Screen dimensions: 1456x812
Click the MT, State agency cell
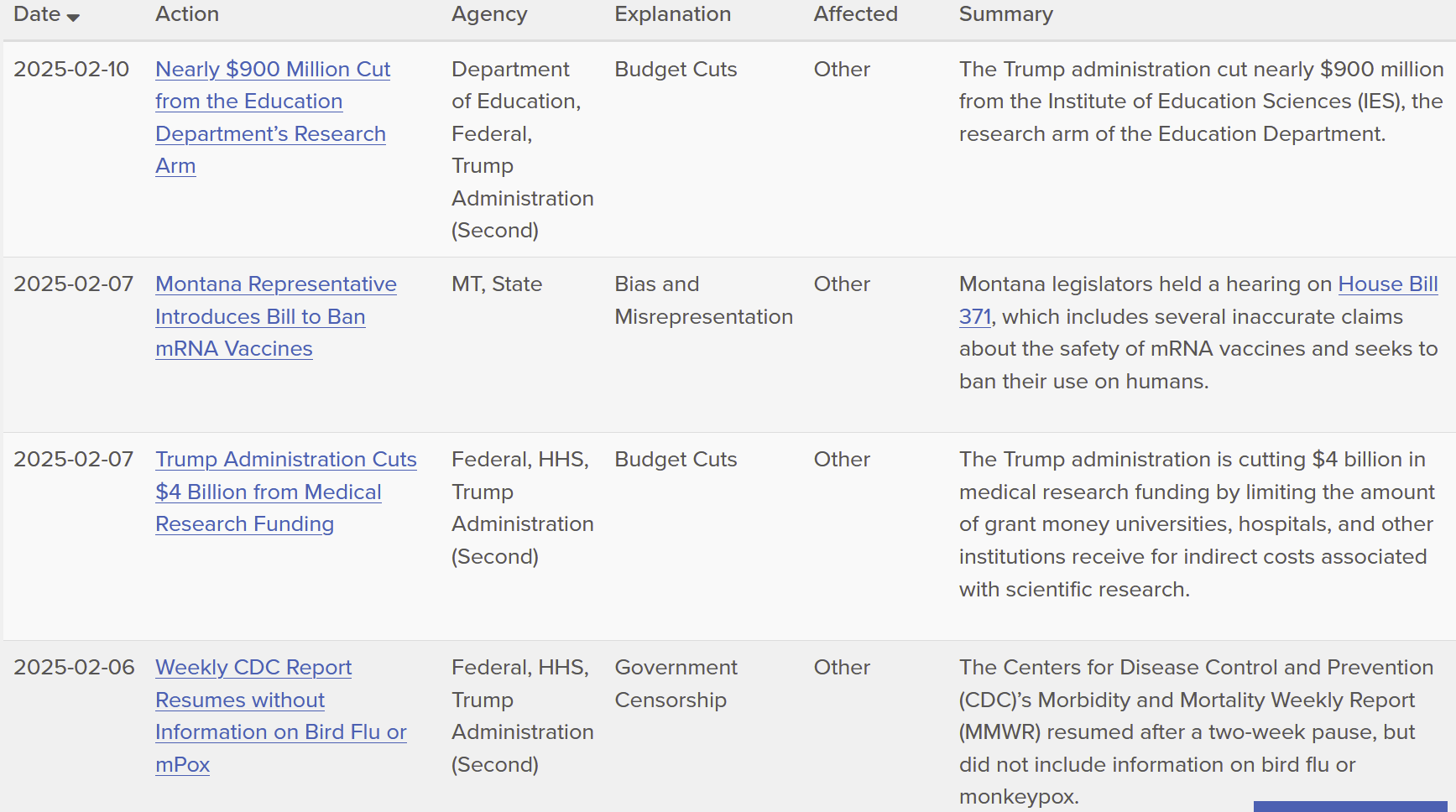(x=497, y=284)
